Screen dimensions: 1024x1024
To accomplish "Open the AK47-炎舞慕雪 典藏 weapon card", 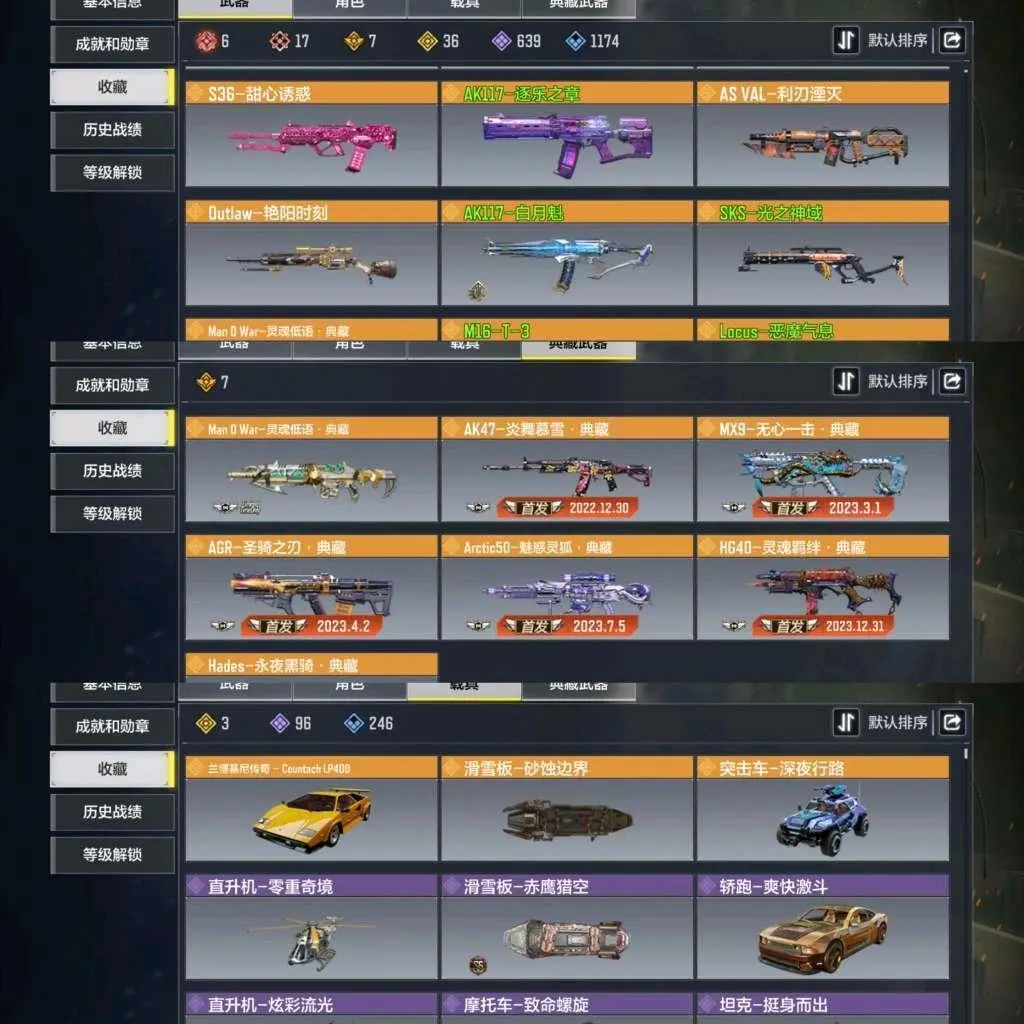I will 567,469.
